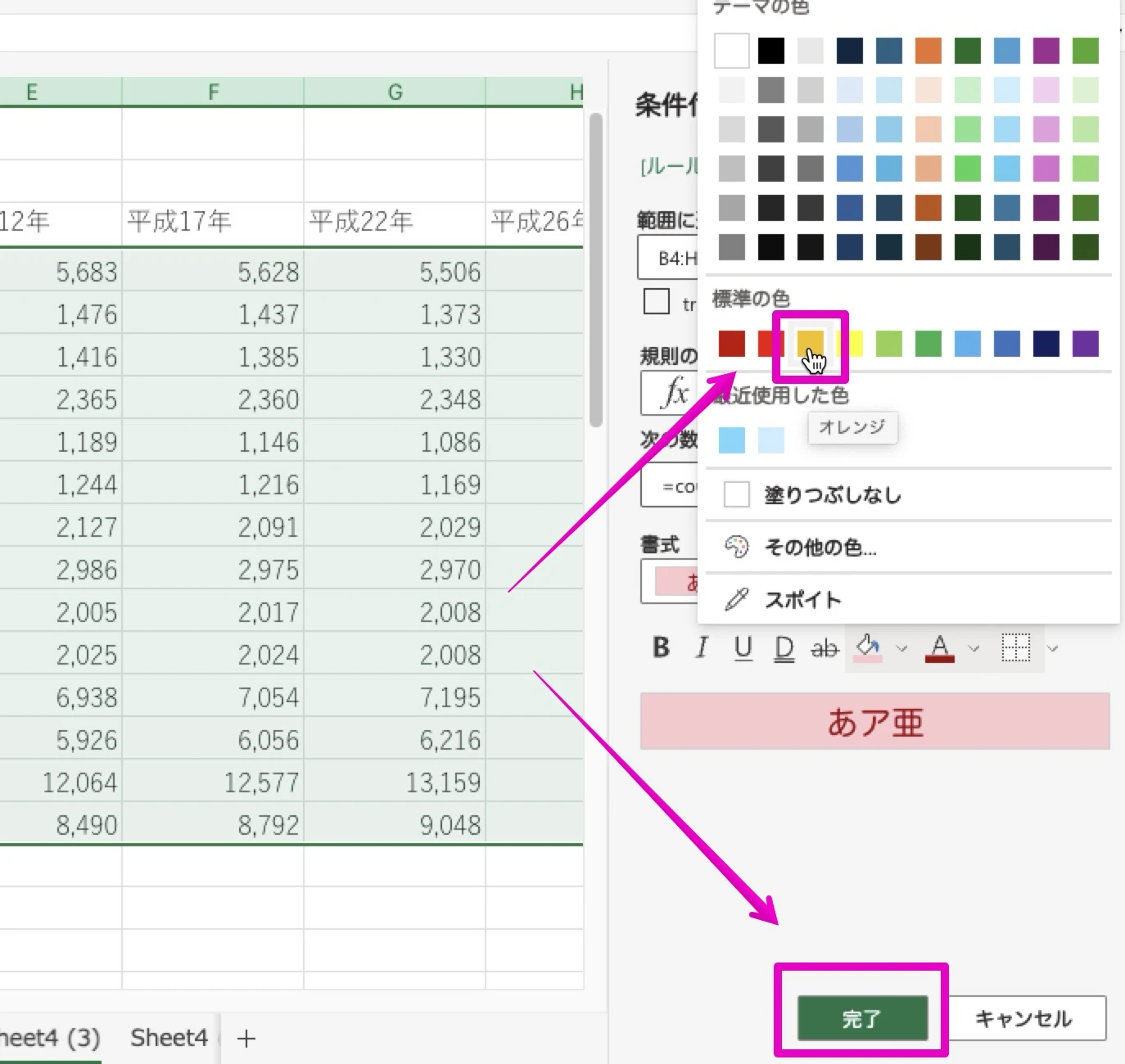
Task: Choose 塗りつぶしなし (no fill)
Action: (x=909, y=494)
